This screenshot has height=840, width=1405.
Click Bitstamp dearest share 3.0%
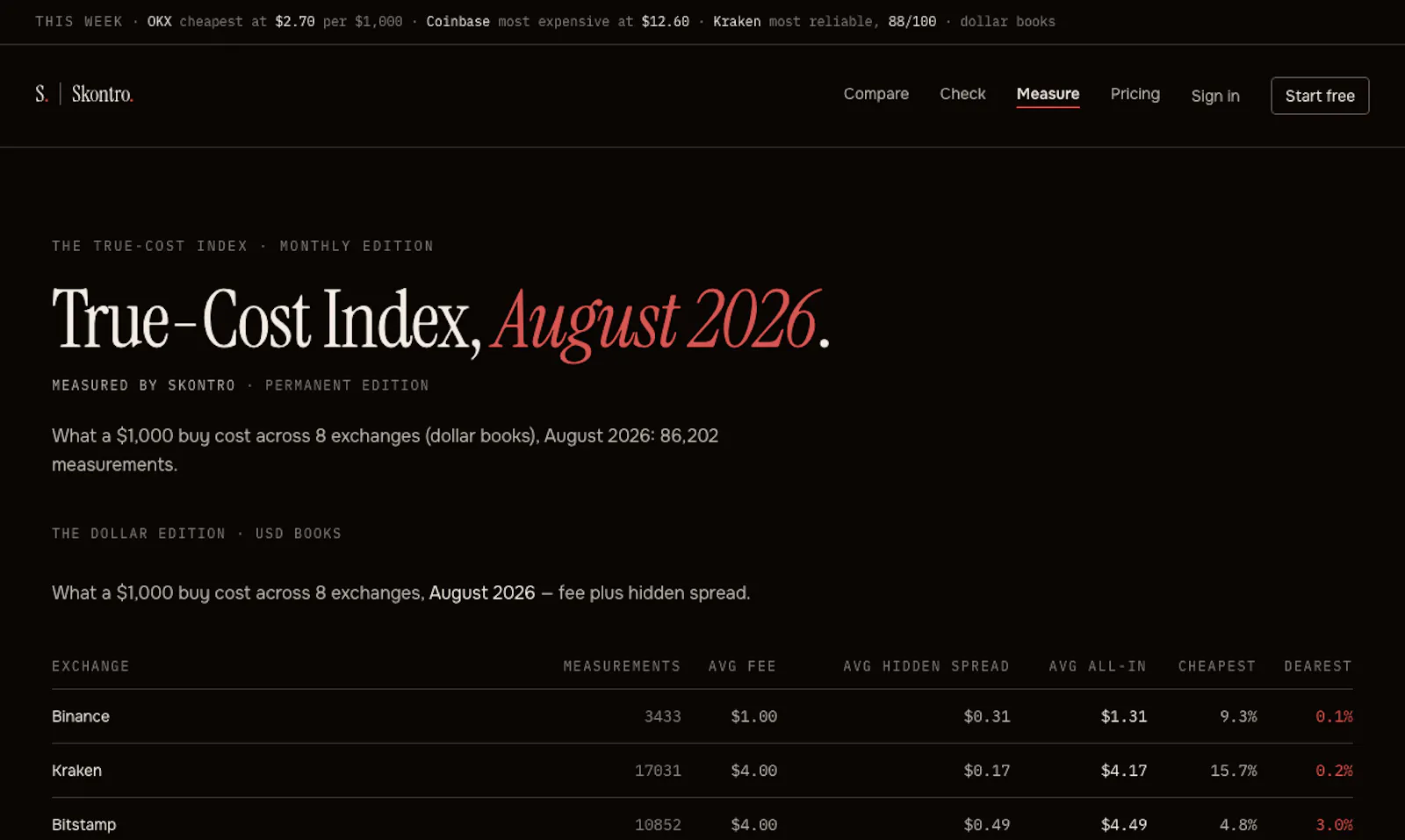tap(1334, 825)
